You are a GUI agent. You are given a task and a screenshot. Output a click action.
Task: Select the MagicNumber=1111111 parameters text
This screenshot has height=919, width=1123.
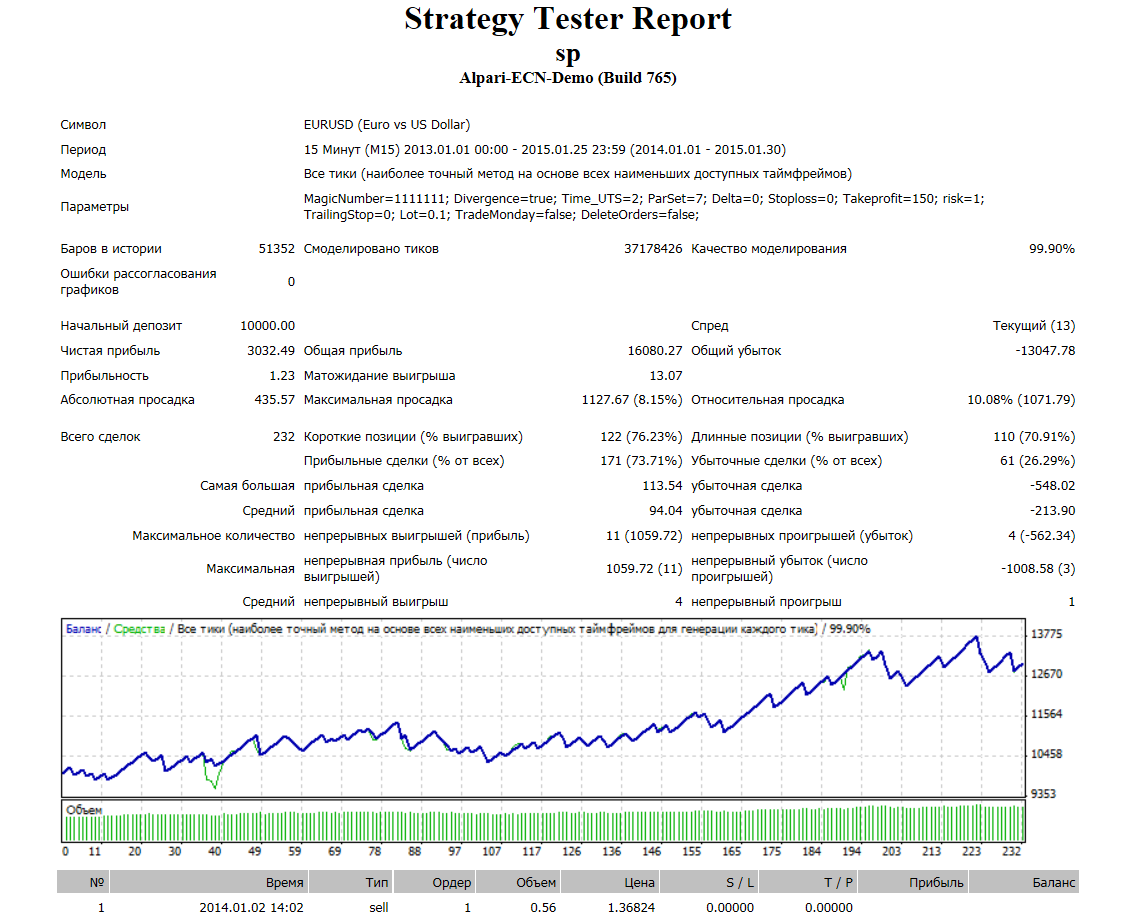click(x=644, y=207)
